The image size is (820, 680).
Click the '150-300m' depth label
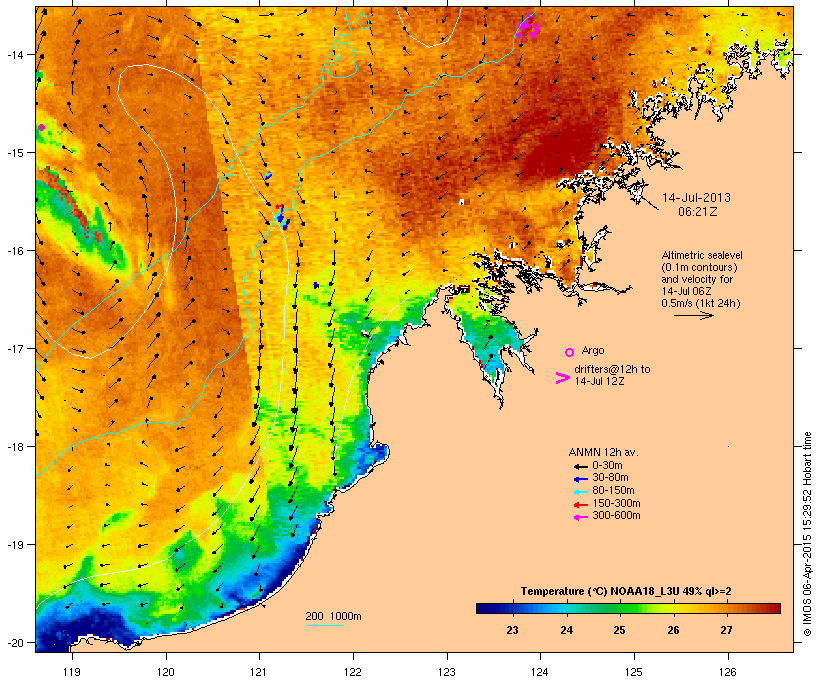617,504
